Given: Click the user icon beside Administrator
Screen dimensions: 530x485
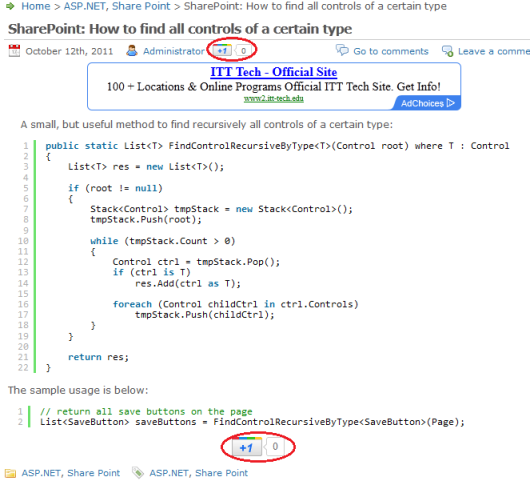Looking at the screenshot, I should 132,51.
